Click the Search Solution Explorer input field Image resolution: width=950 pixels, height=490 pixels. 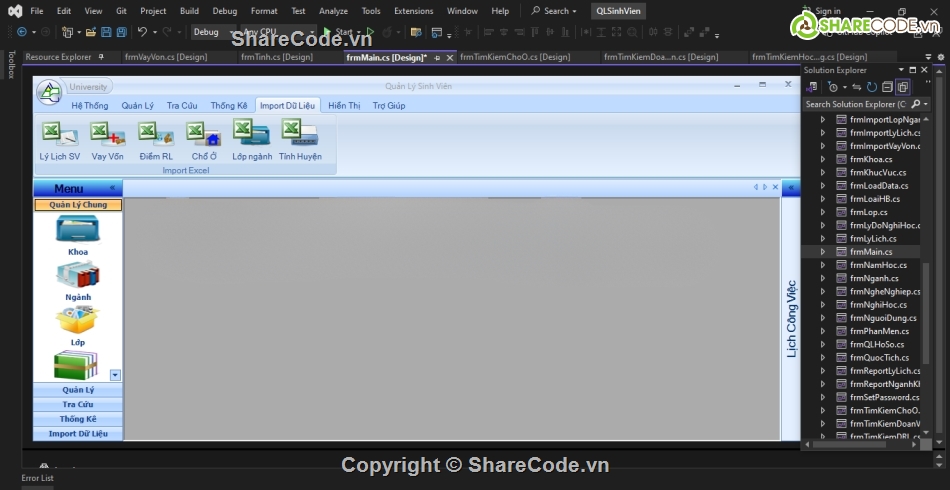click(857, 104)
